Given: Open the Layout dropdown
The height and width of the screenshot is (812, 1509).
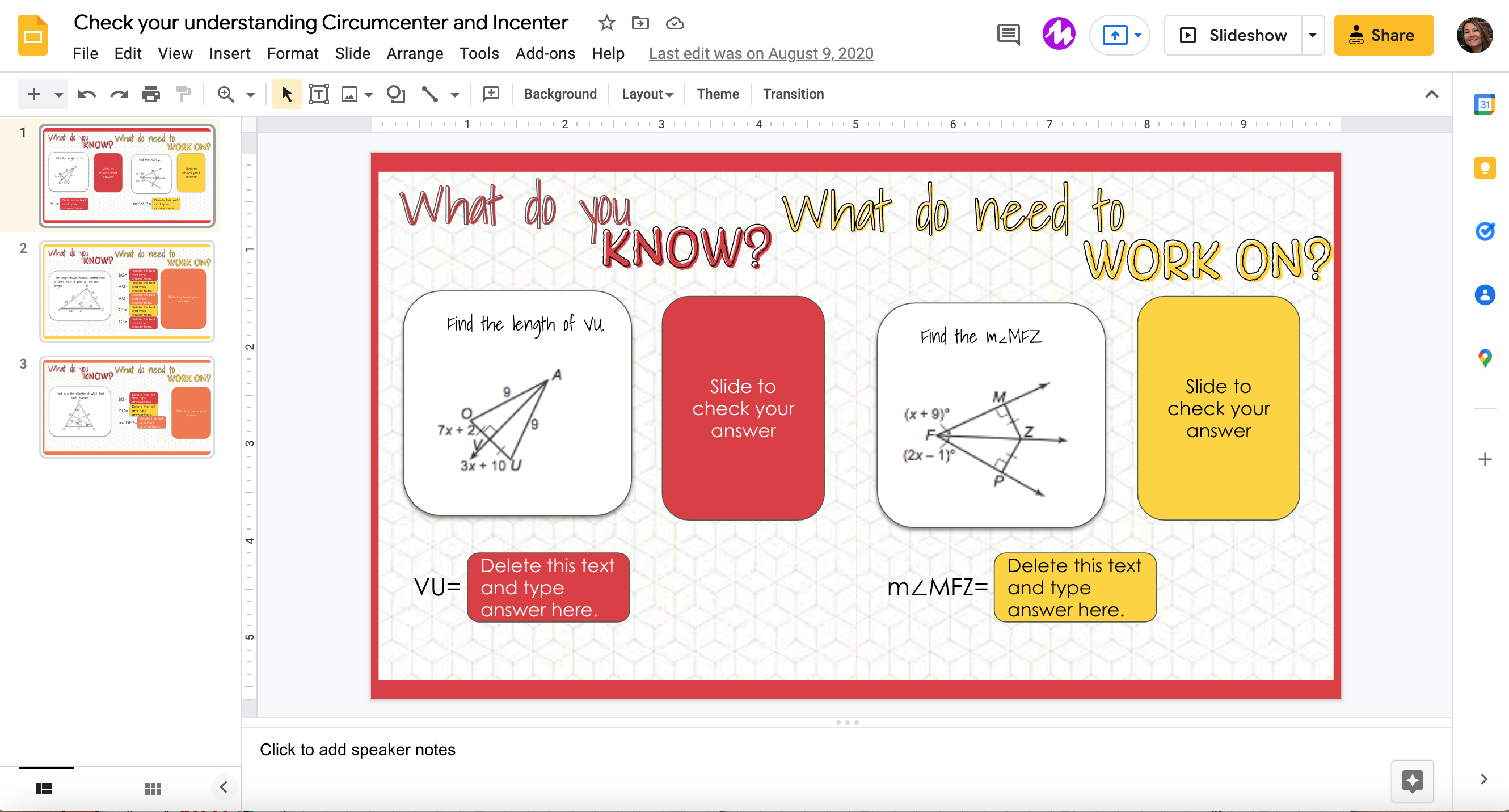Looking at the screenshot, I should coord(647,94).
